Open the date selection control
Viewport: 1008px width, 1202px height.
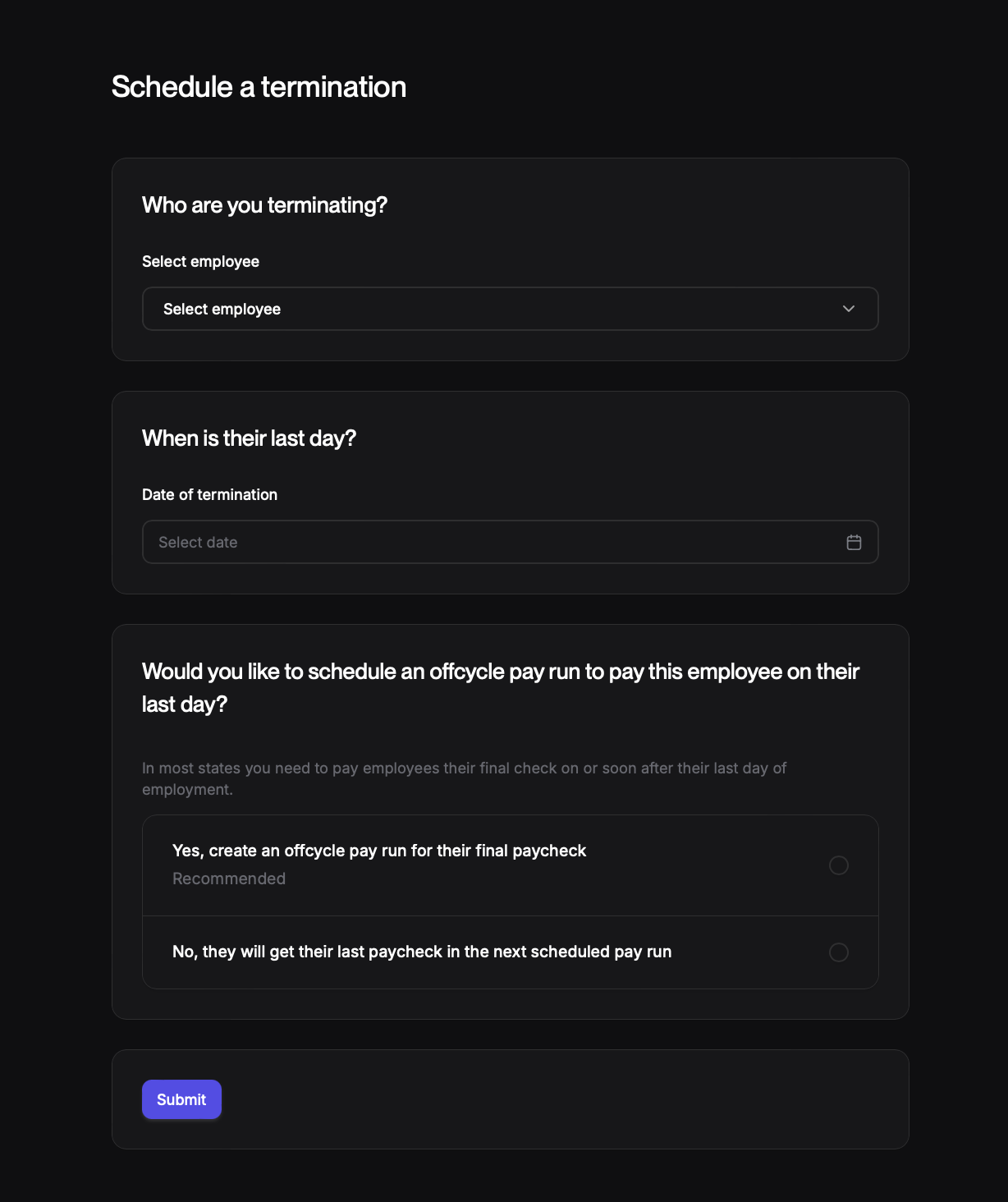(x=510, y=542)
